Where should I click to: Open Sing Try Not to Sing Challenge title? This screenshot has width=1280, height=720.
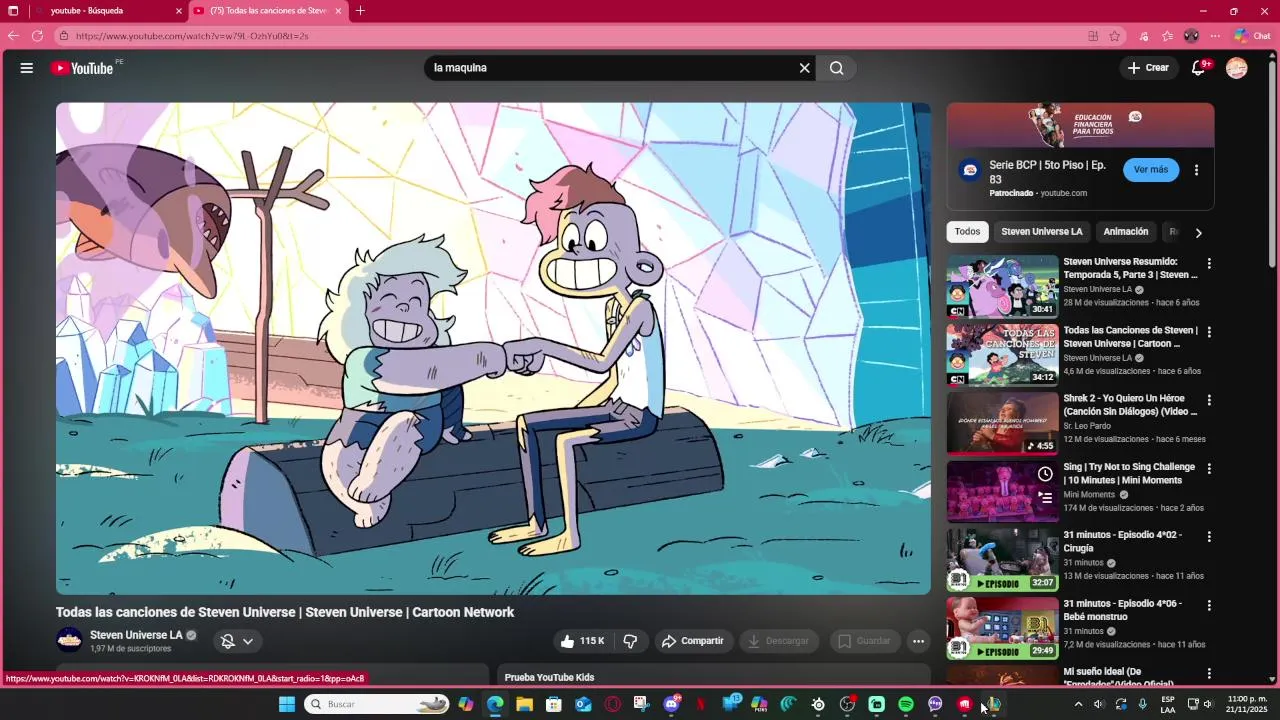(x=1129, y=474)
